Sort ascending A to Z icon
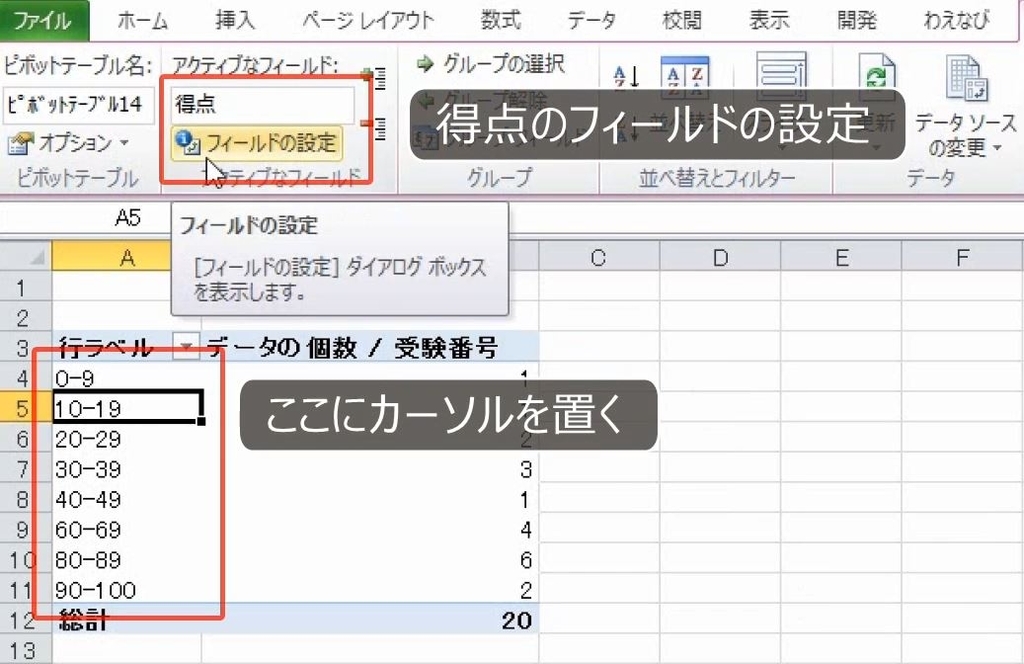Image resolution: width=1024 pixels, height=664 pixels. 626,77
